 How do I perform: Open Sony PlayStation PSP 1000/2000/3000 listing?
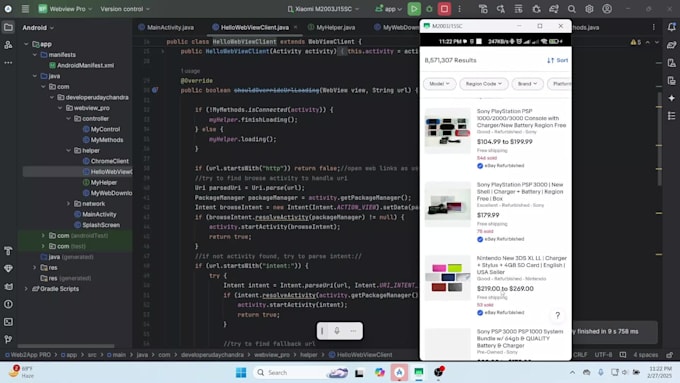point(521,118)
